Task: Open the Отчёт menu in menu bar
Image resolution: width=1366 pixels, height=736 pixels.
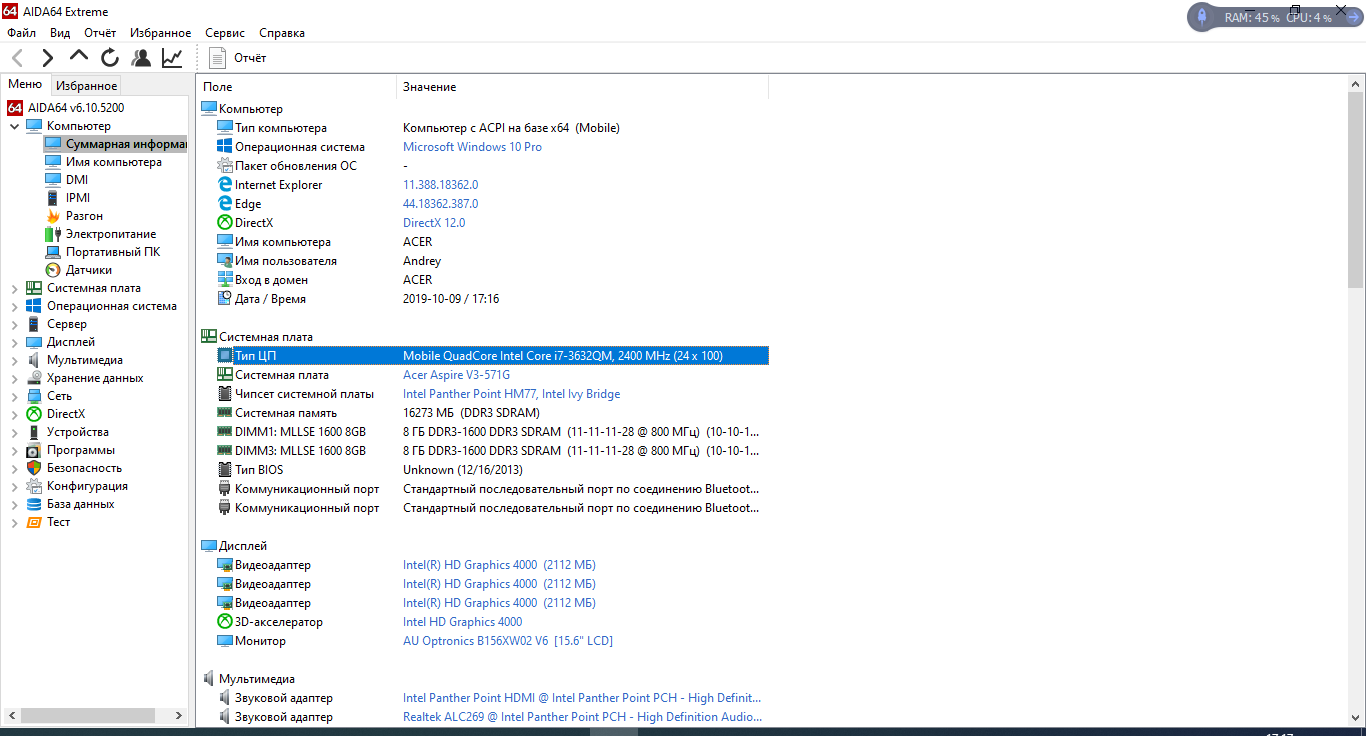Action: coord(100,33)
